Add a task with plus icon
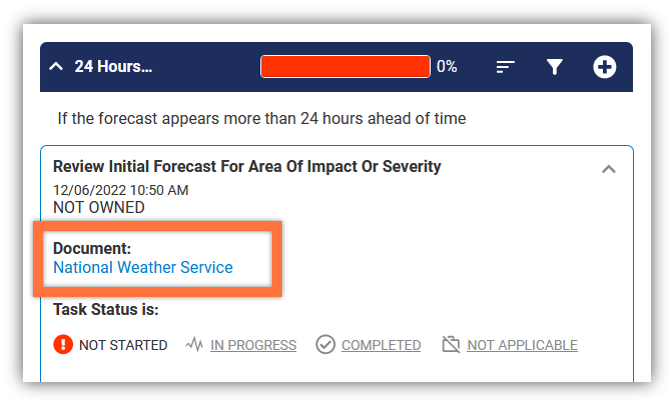The height and width of the screenshot is (404, 672). pyautogui.click(x=604, y=67)
